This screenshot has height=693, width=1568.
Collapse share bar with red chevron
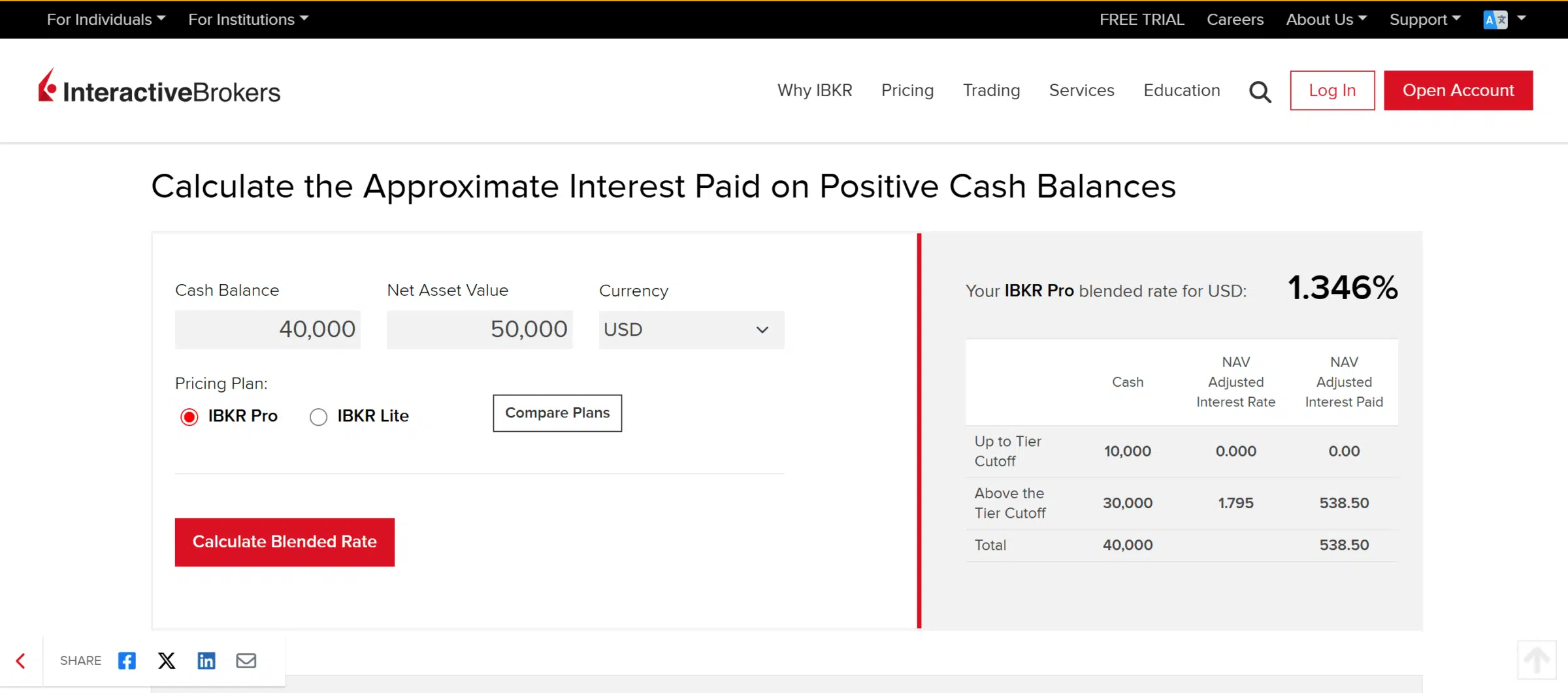coord(21,660)
